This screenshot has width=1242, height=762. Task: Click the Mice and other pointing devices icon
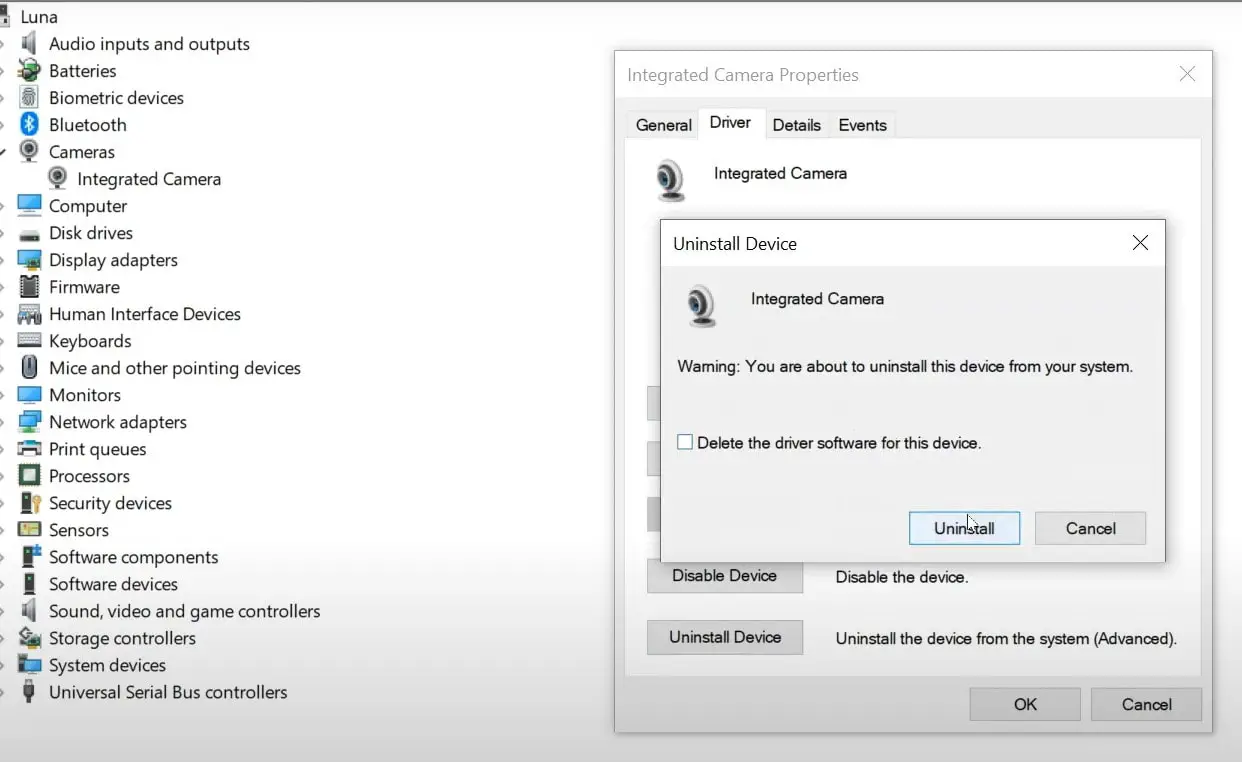click(29, 368)
